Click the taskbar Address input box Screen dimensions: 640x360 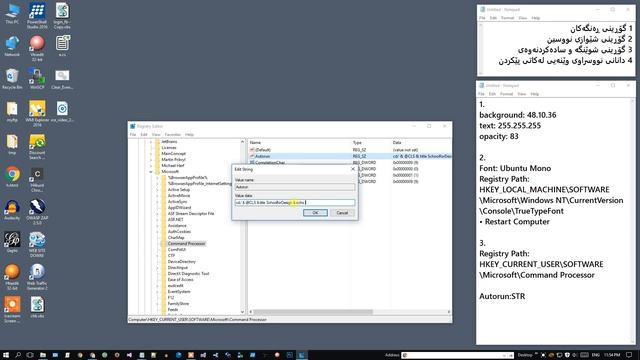tap(457, 355)
